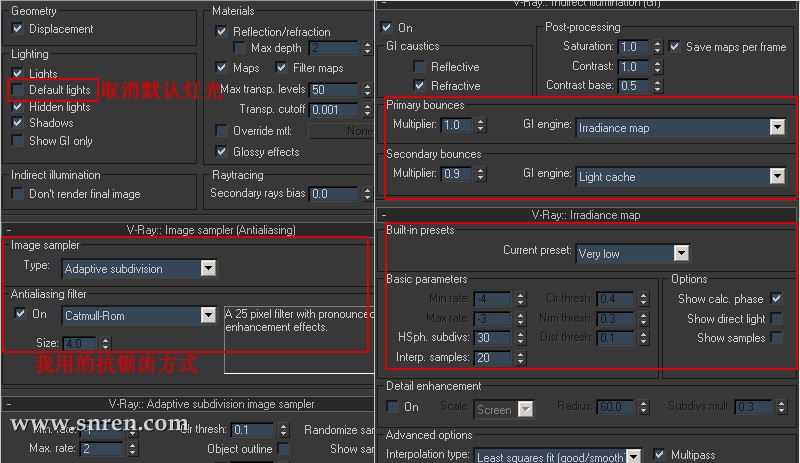The width and height of the screenshot is (800, 463).
Task: Adjust Primary bounces Multiplier spinner
Action: (481, 125)
